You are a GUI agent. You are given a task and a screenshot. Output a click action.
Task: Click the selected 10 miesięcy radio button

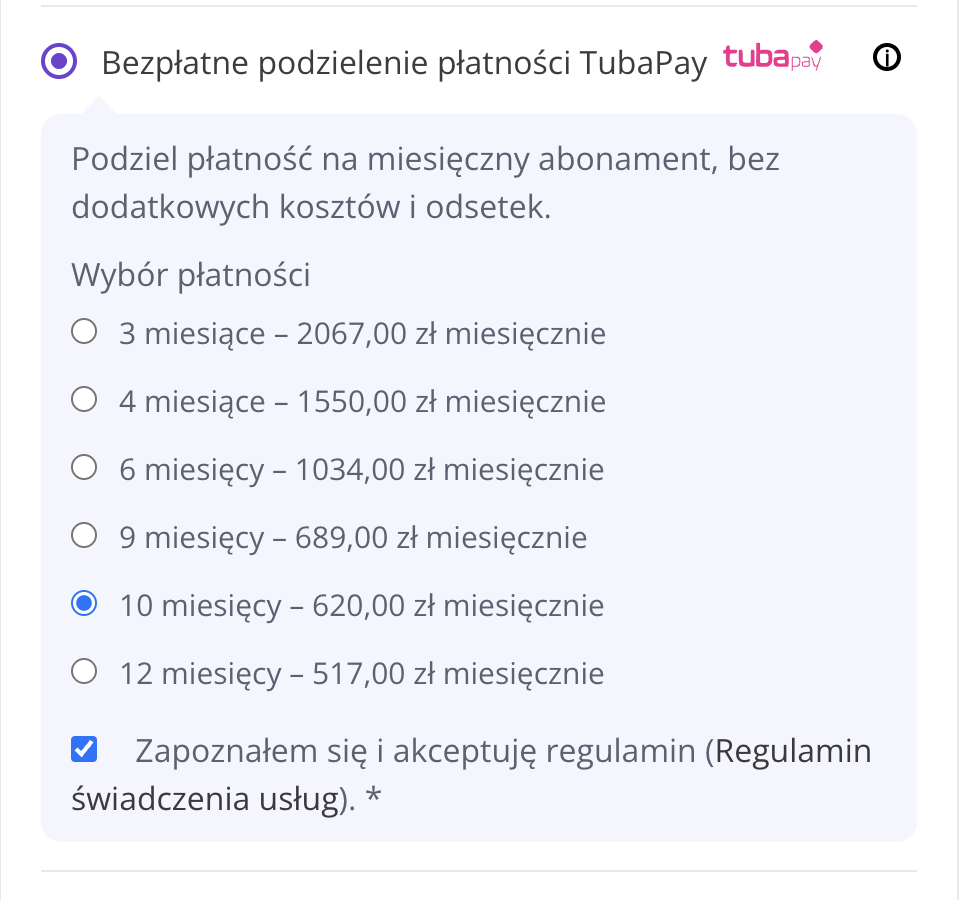(84, 603)
